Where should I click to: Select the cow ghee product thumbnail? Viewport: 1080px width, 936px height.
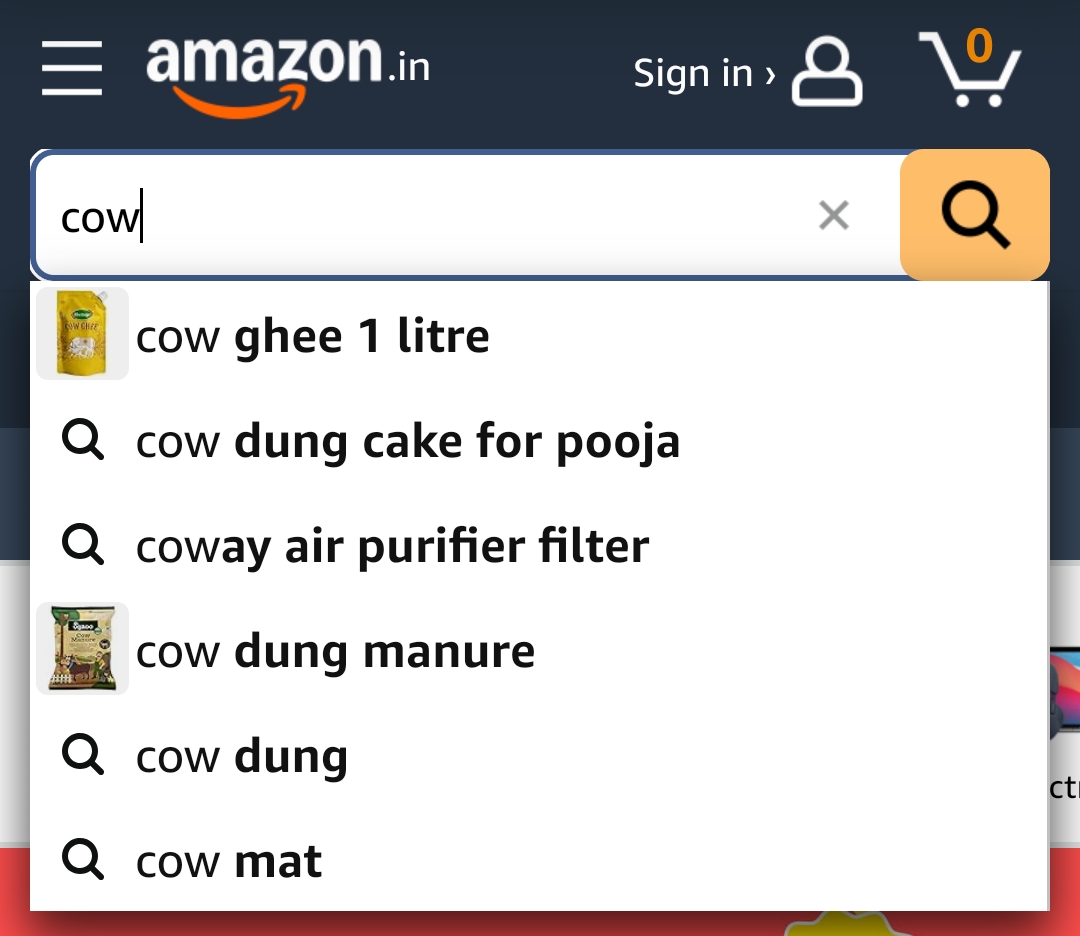coord(83,333)
